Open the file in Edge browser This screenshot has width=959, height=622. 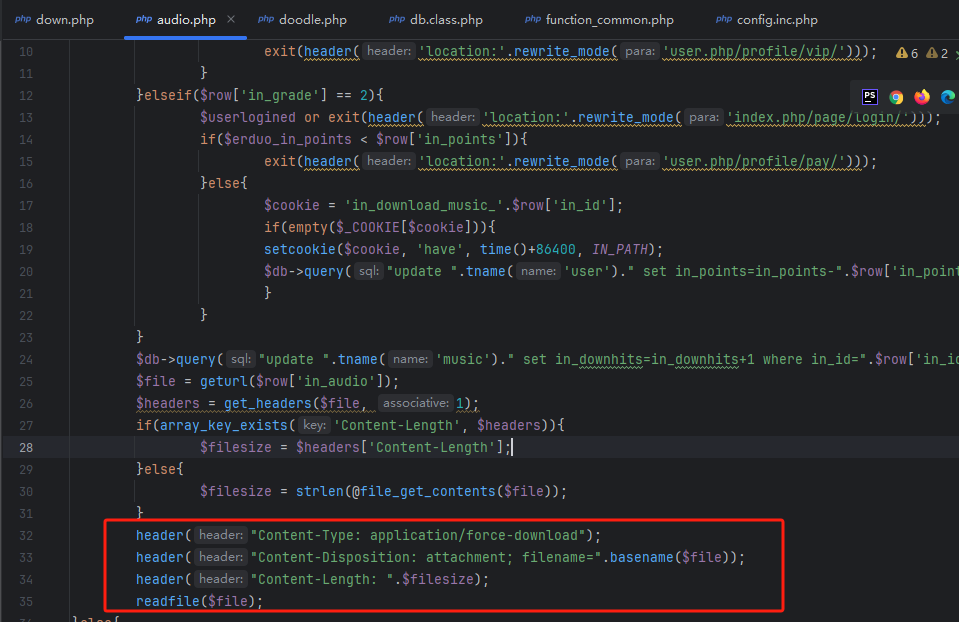click(947, 97)
